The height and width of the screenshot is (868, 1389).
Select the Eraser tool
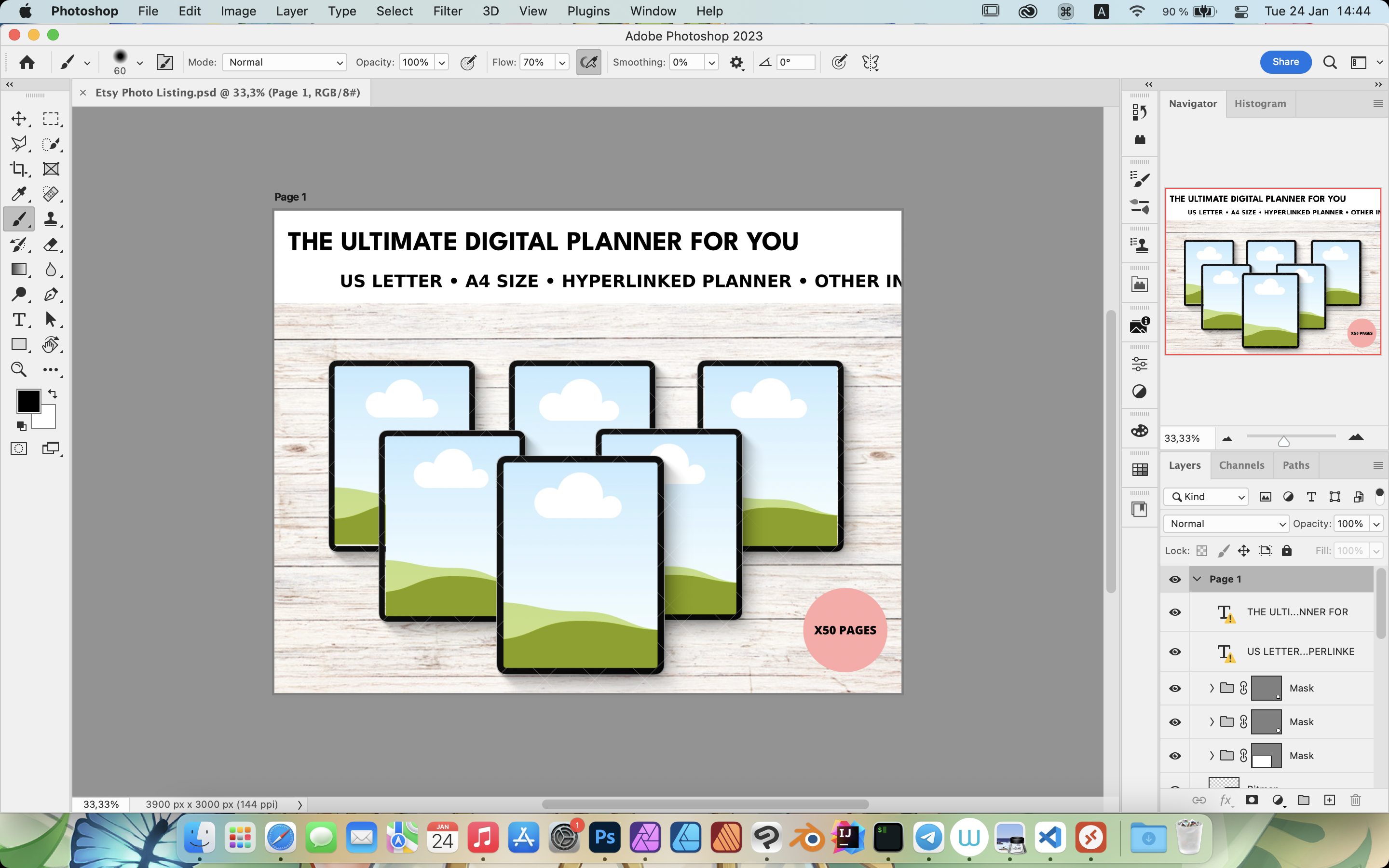coord(51,244)
